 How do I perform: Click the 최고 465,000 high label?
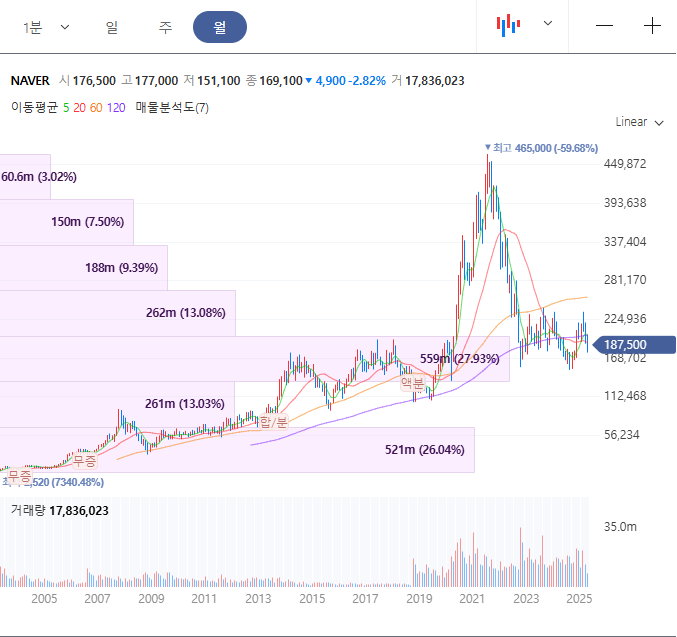click(x=541, y=148)
